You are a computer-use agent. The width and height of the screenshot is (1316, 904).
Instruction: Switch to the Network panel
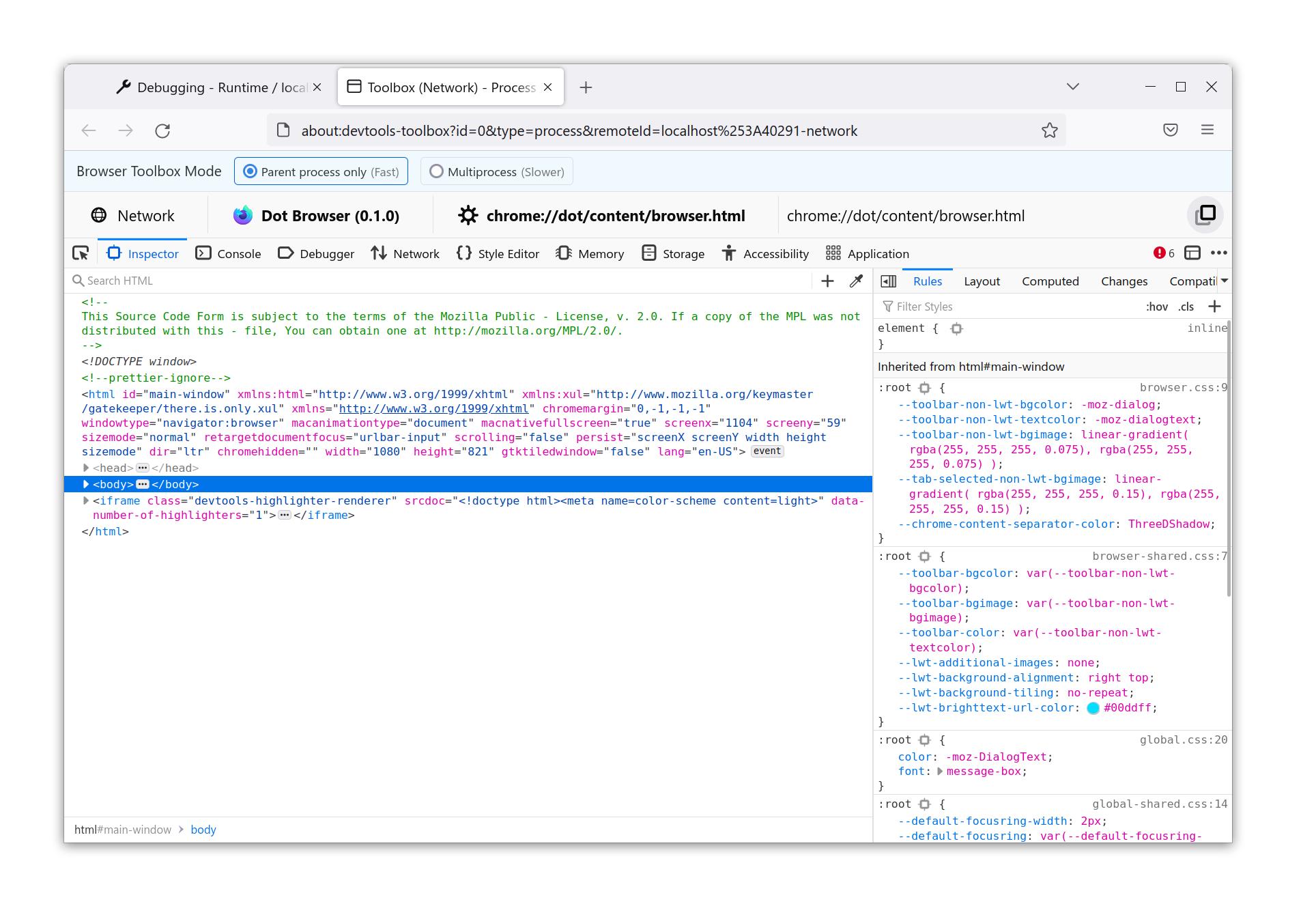405,253
